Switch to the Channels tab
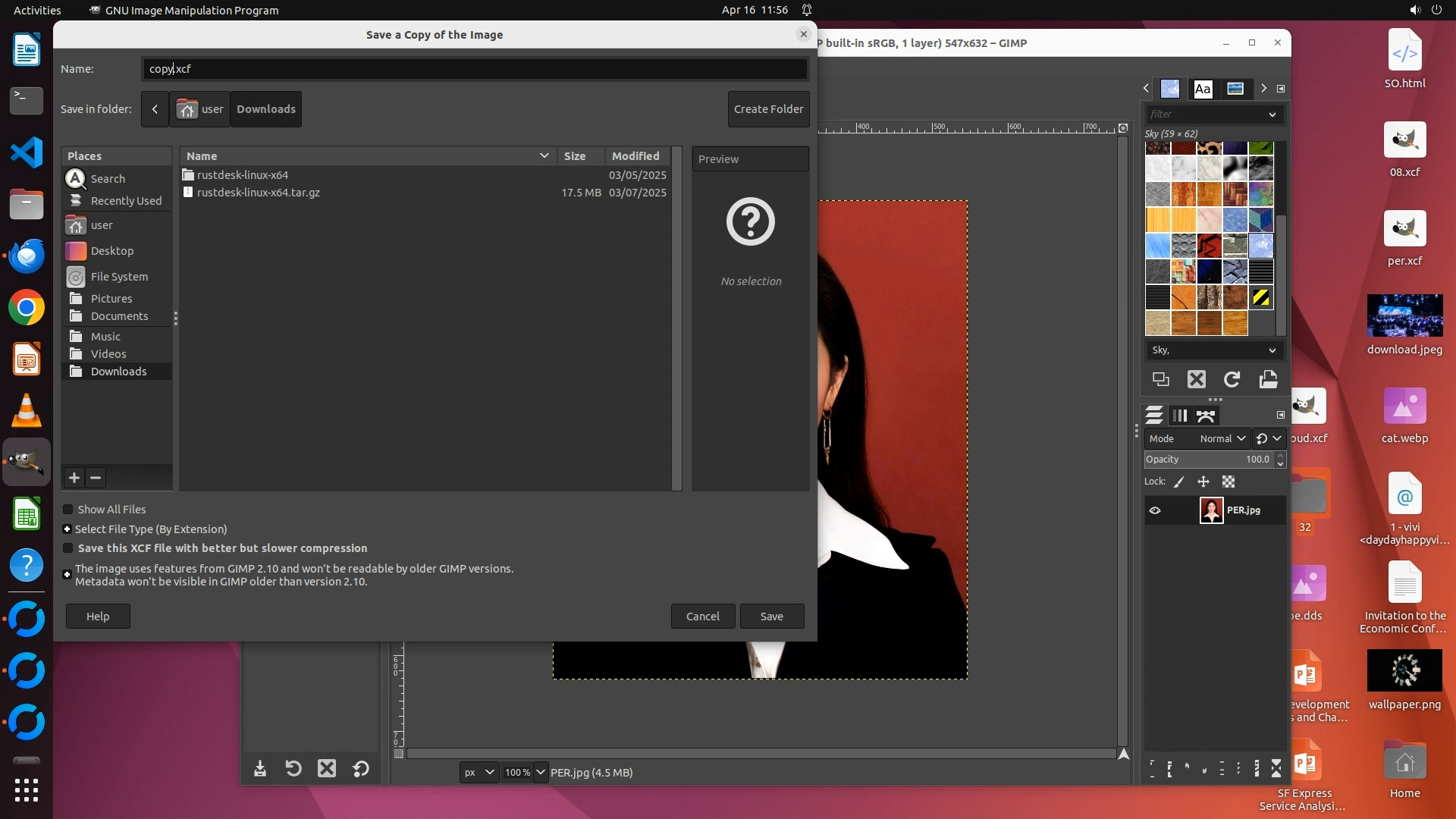This screenshot has width=1456, height=819. click(x=1180, y=416)
